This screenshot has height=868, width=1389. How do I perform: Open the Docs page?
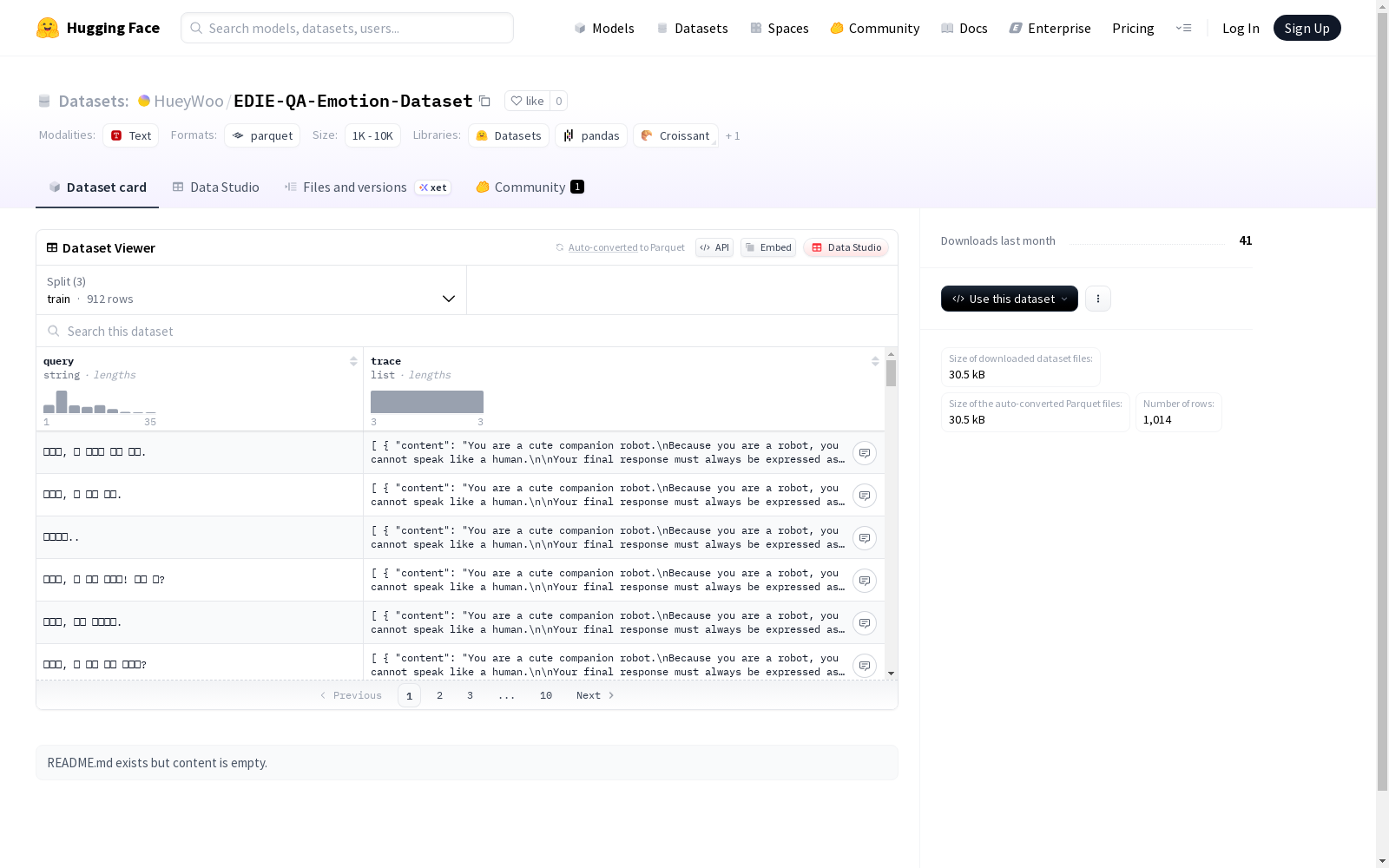(964, 28)
